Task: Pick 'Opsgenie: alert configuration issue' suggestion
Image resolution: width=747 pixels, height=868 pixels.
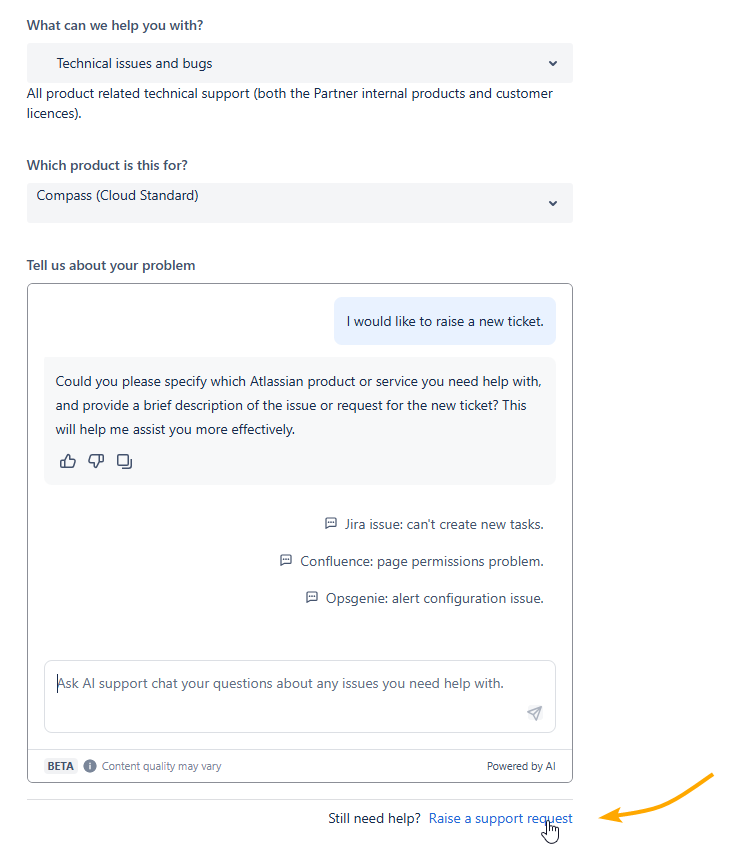Action: point(435,598)
